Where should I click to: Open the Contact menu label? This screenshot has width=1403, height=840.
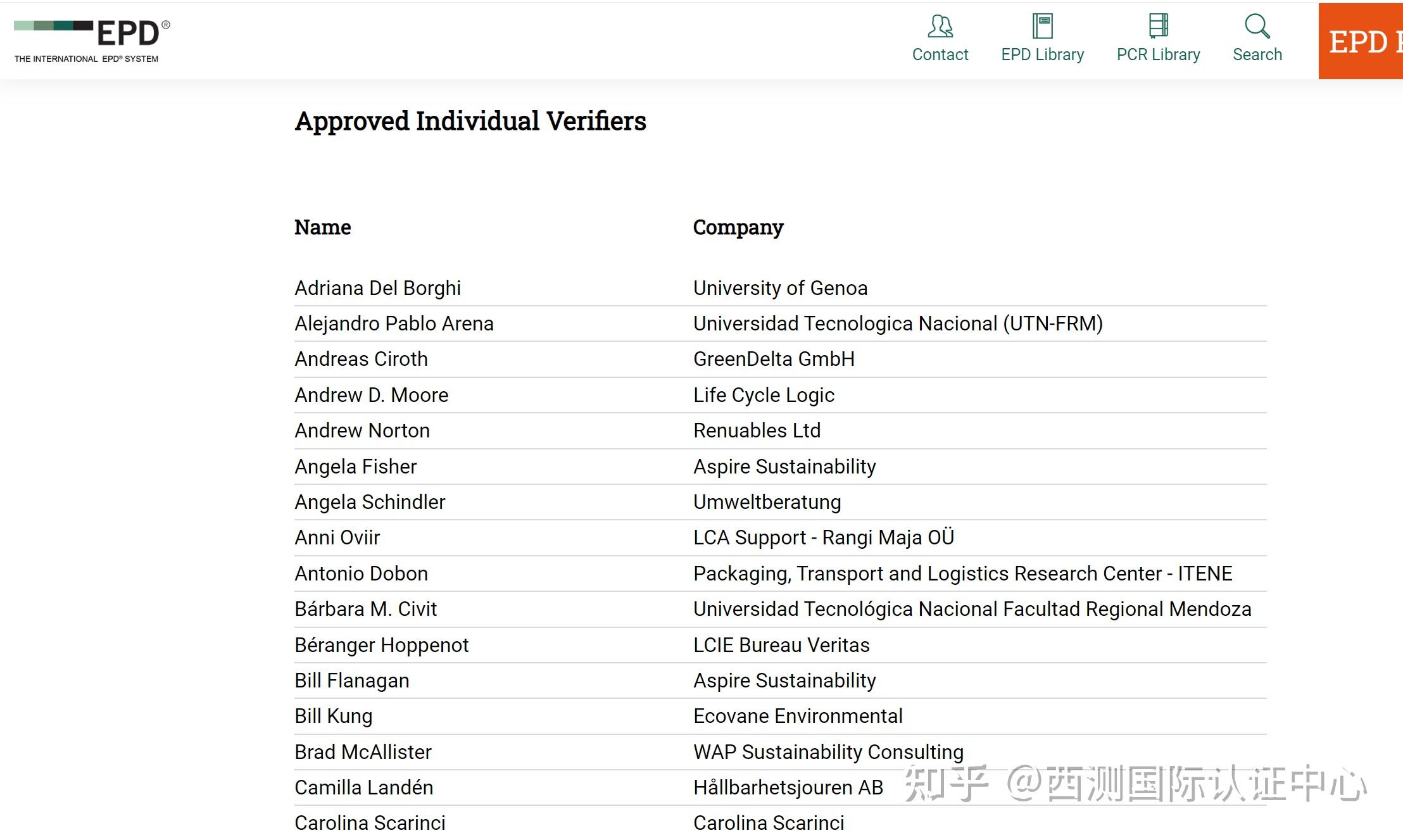pos(940,55)
